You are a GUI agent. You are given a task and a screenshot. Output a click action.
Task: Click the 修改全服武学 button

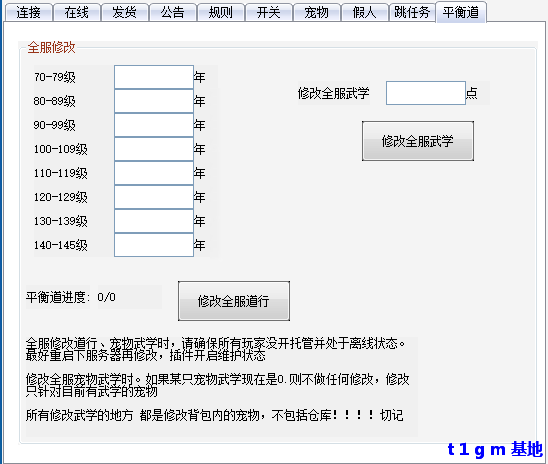tap(418, 141)
